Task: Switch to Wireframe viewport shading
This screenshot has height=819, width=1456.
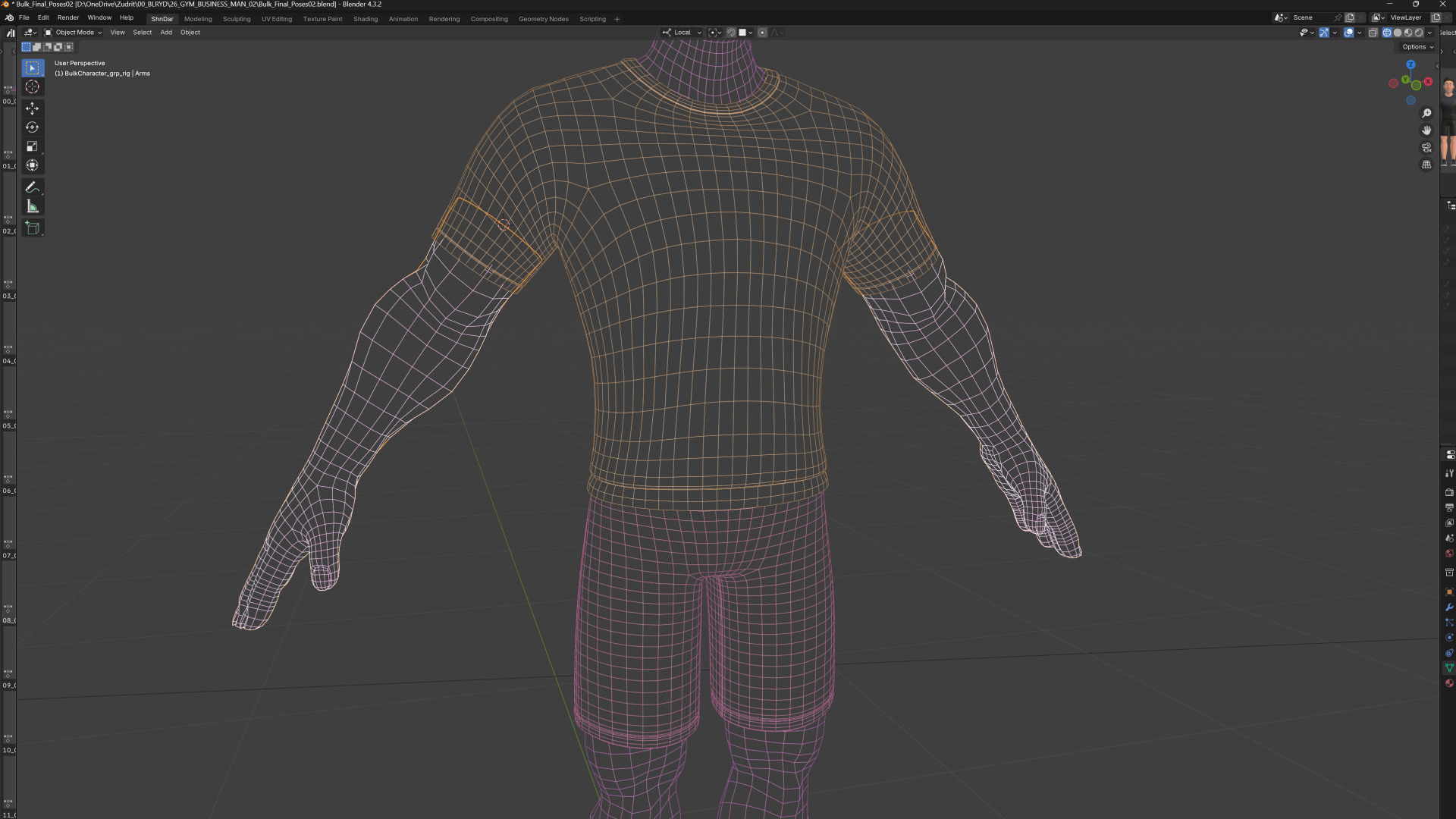Action: (1387, 33)
